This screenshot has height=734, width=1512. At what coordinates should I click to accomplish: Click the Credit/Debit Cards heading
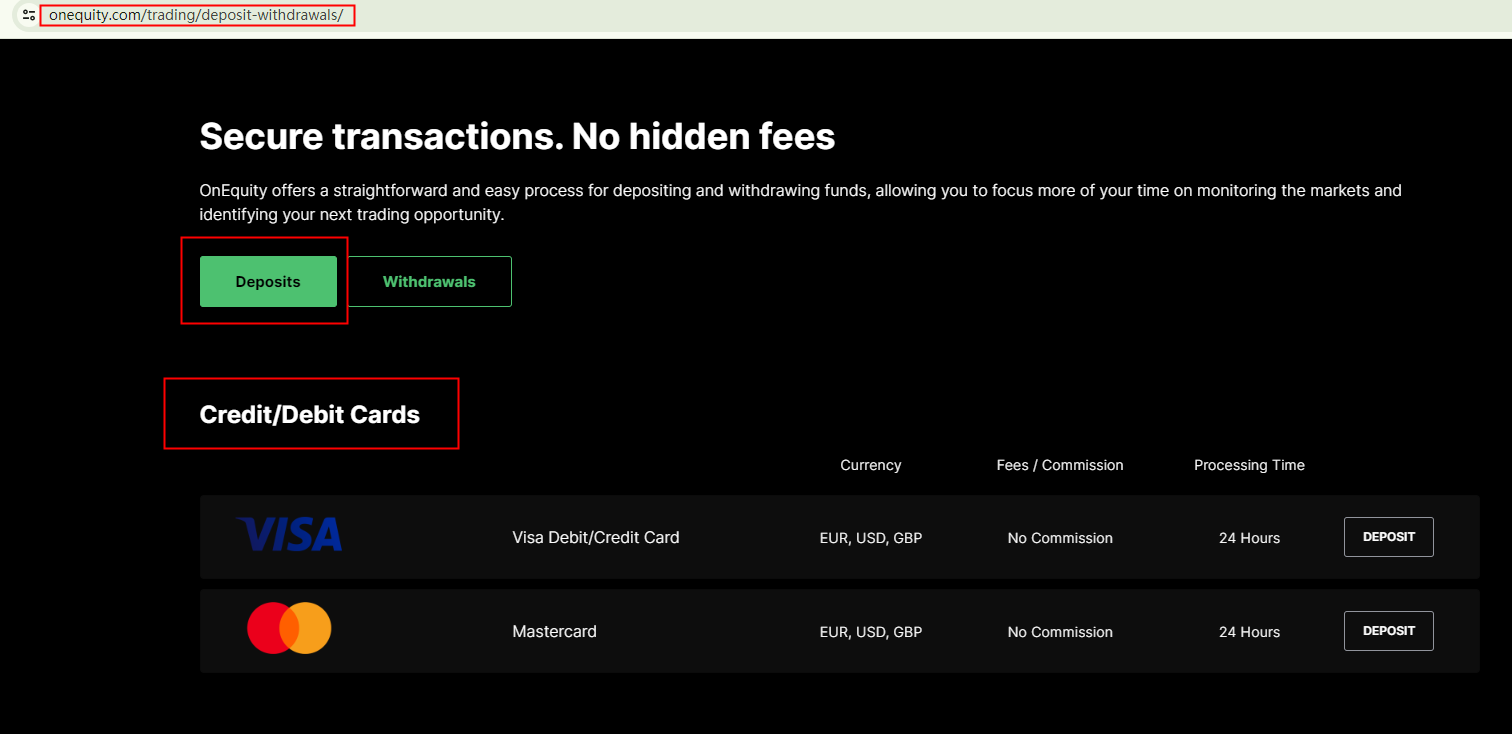click(x=310, y=413)
